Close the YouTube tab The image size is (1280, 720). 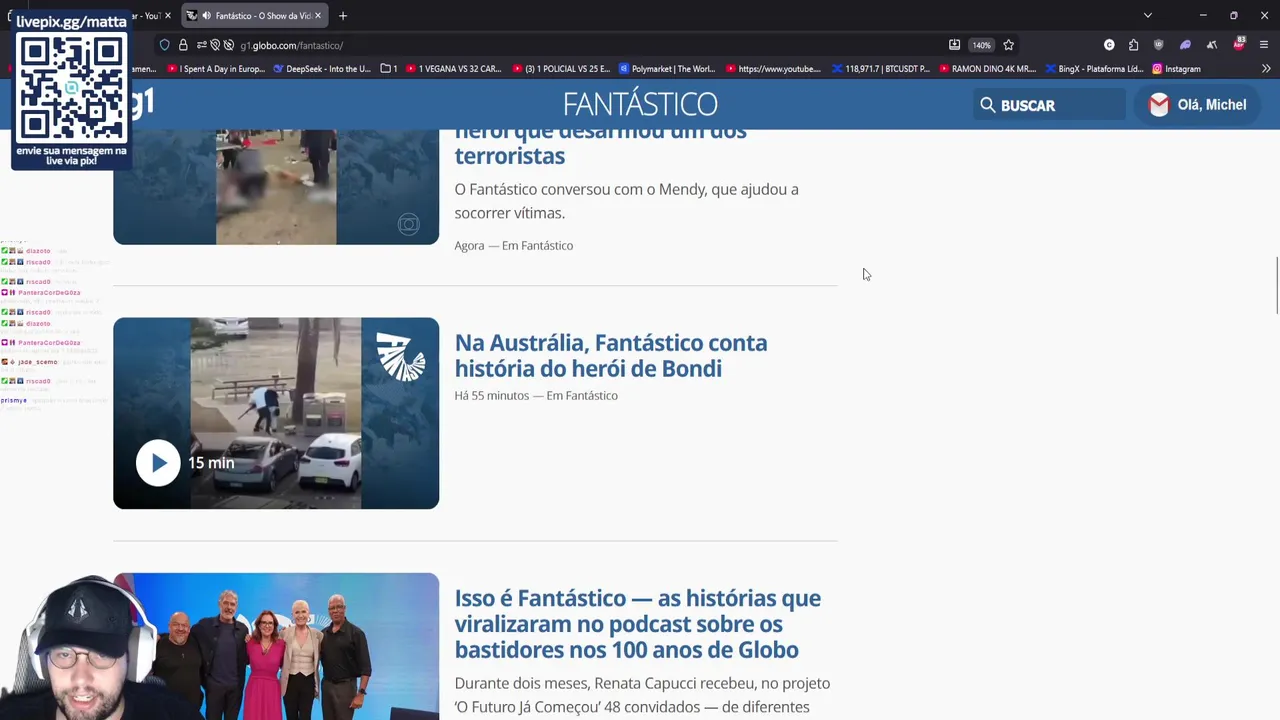pyautogui.click(x=168, y=15)
